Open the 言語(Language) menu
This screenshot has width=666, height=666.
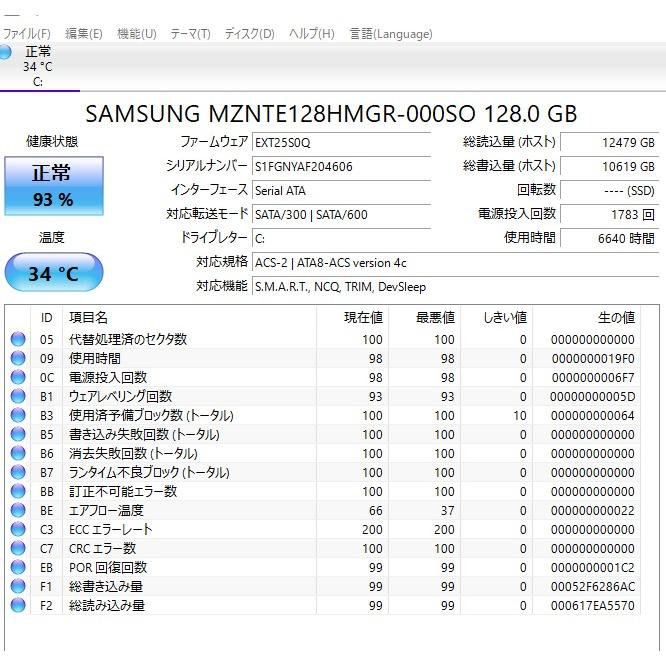391,34
